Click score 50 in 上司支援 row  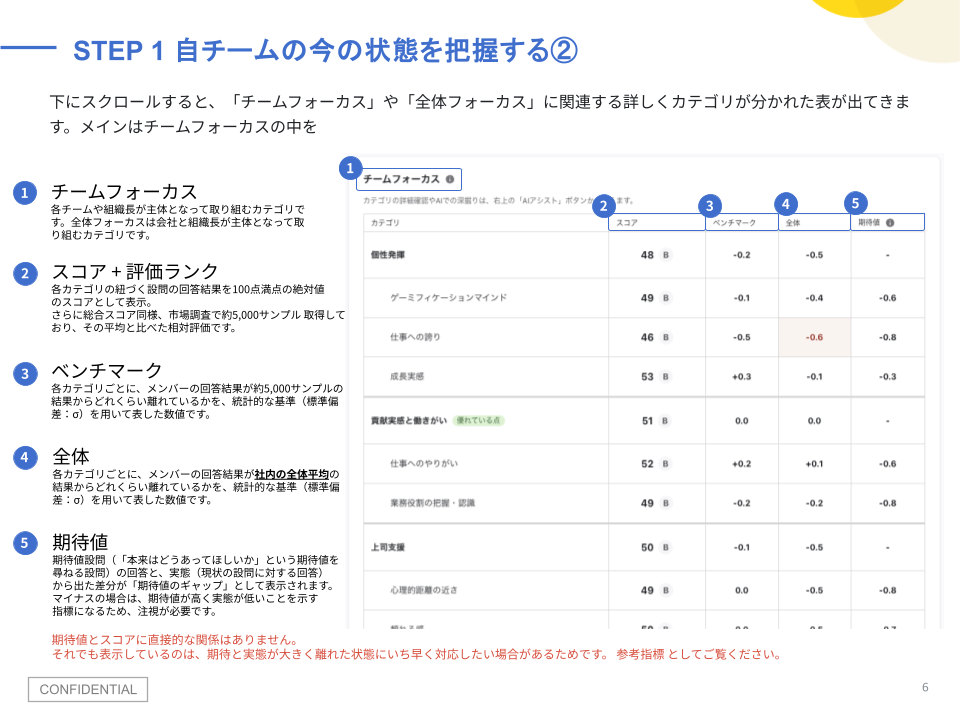pos(647,547)
